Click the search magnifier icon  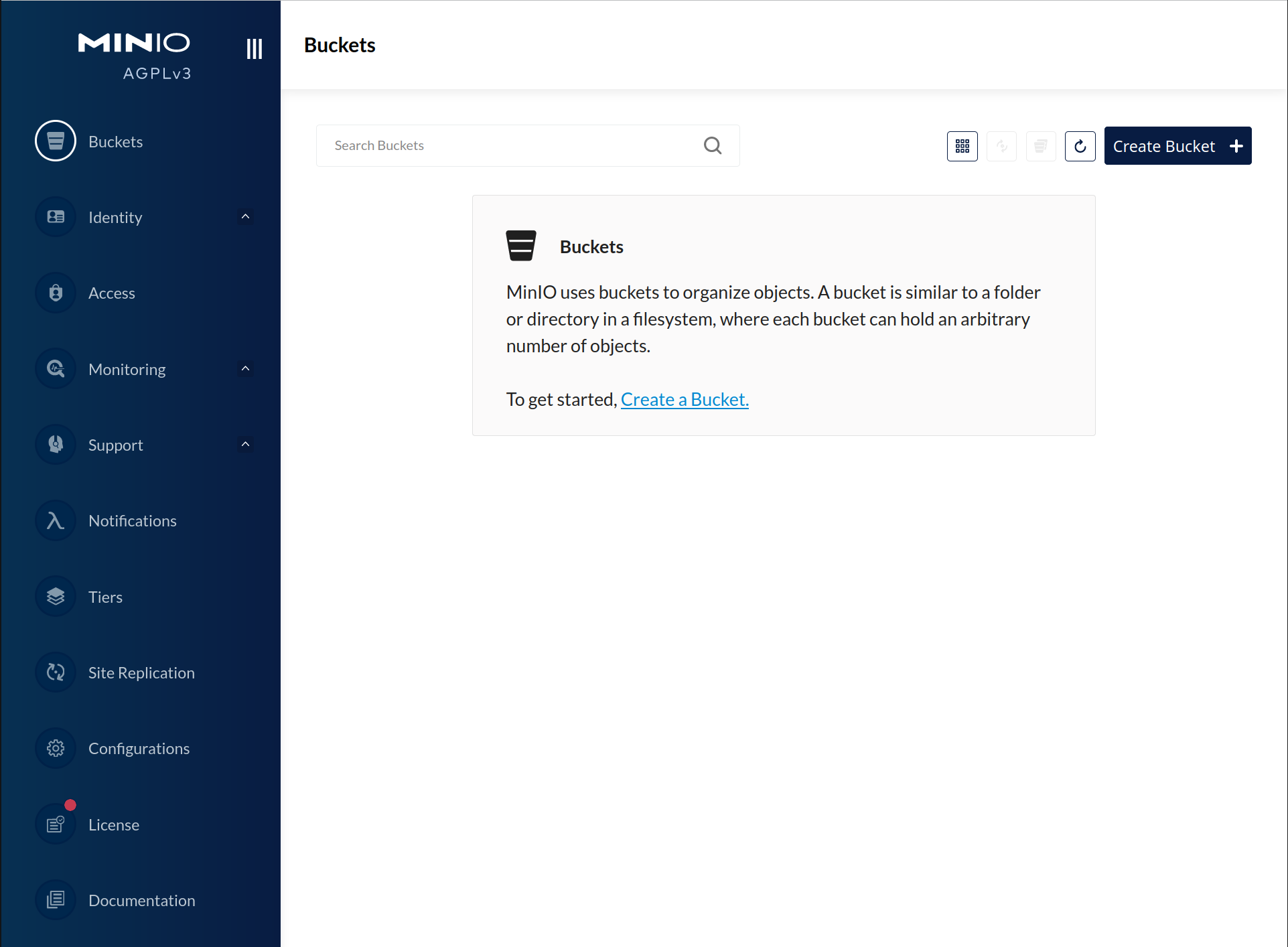coord(712,145)
